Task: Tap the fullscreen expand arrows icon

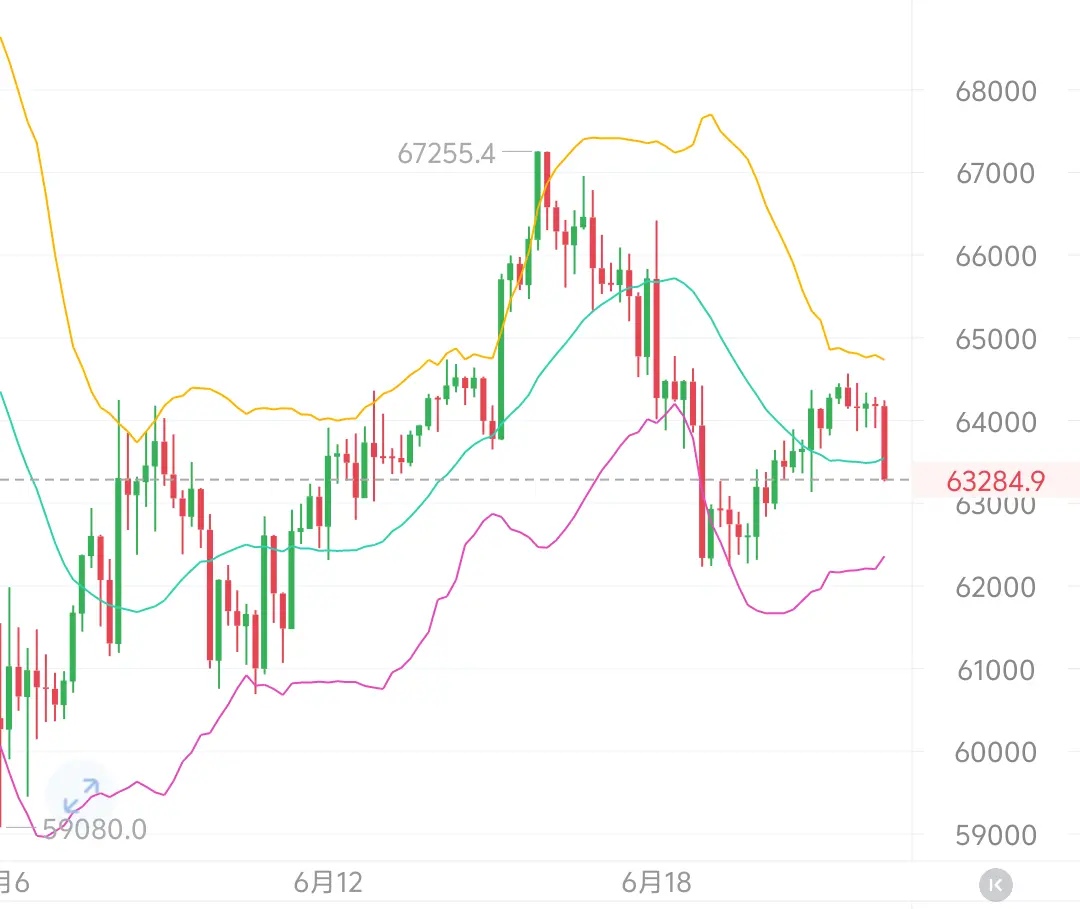Action: coord(81,796)
